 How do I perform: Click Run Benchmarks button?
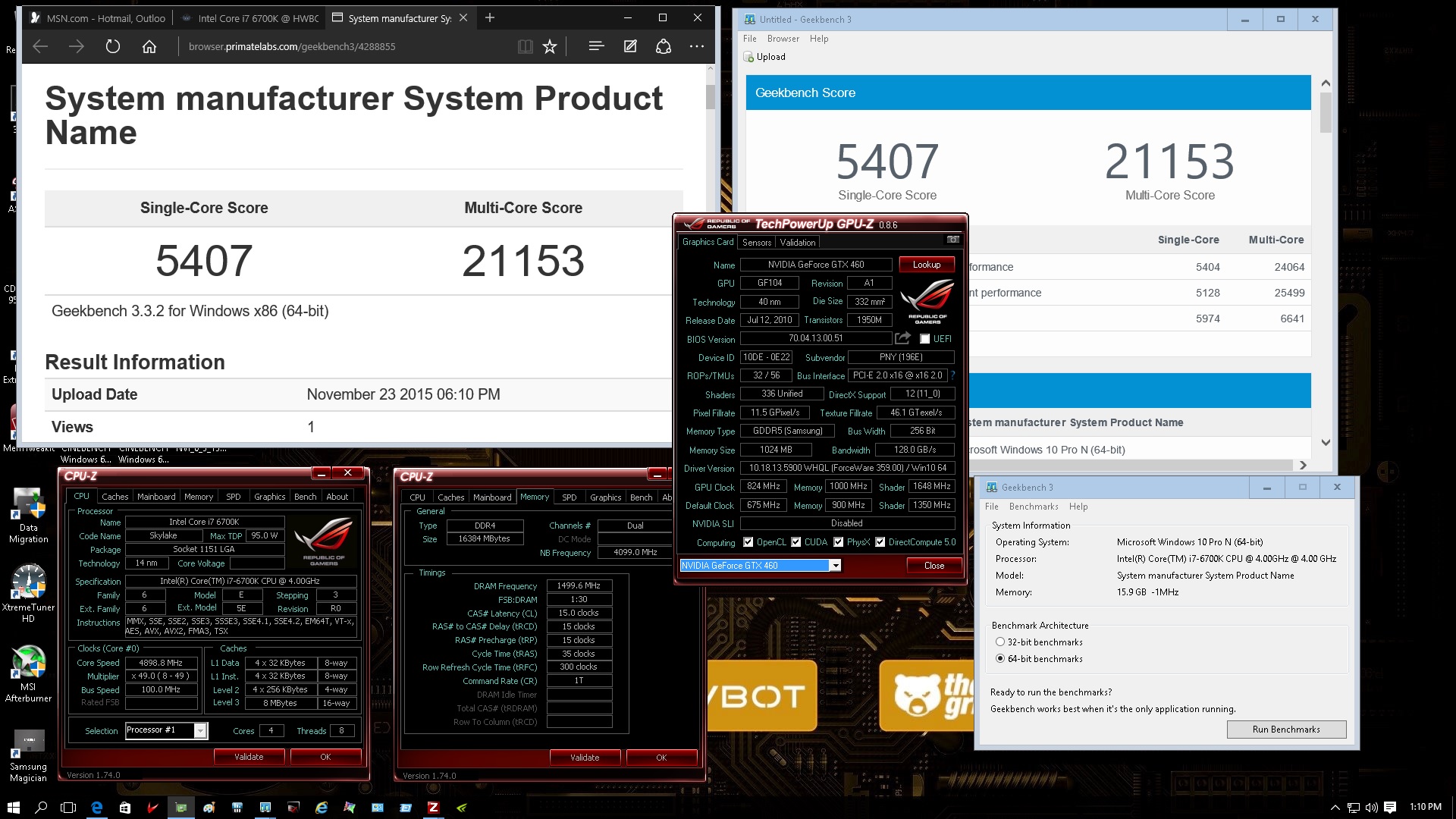pos(1286,730)
